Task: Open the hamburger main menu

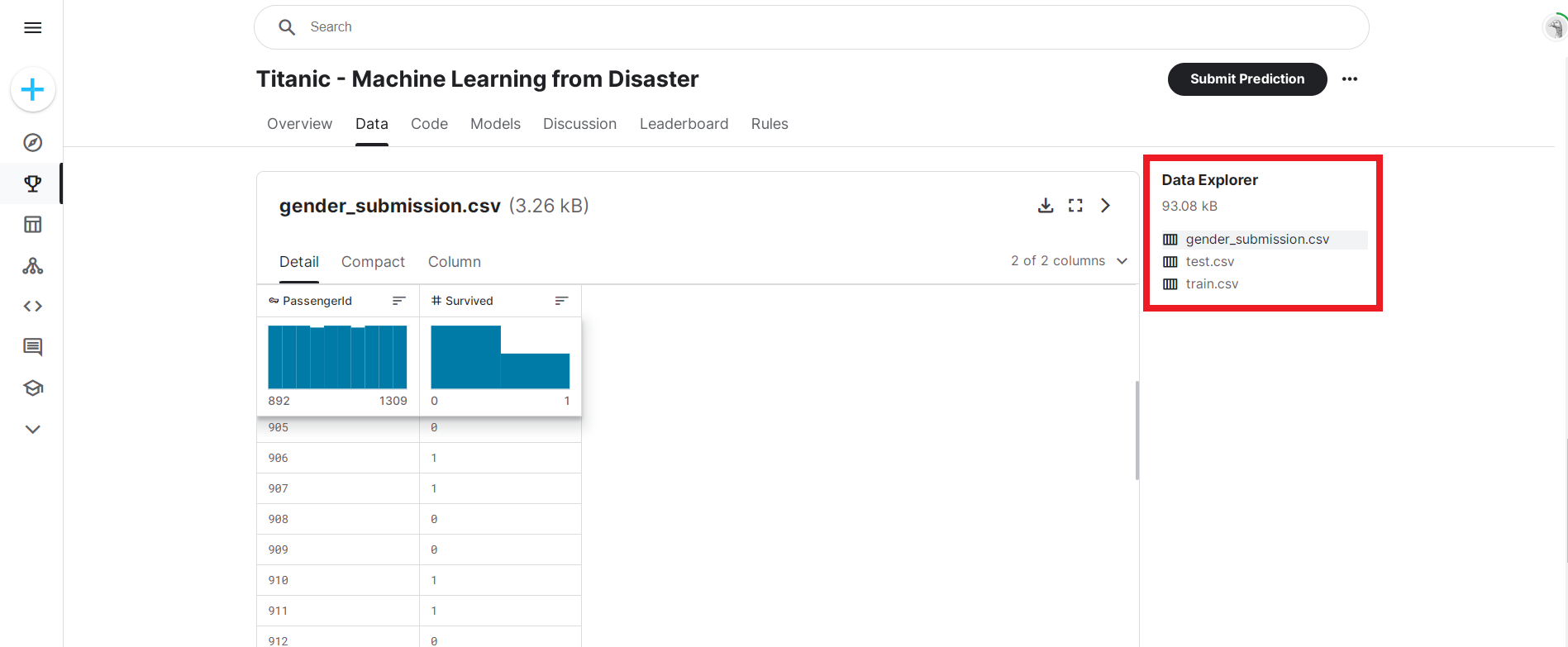Action: (x=33, y=28)
